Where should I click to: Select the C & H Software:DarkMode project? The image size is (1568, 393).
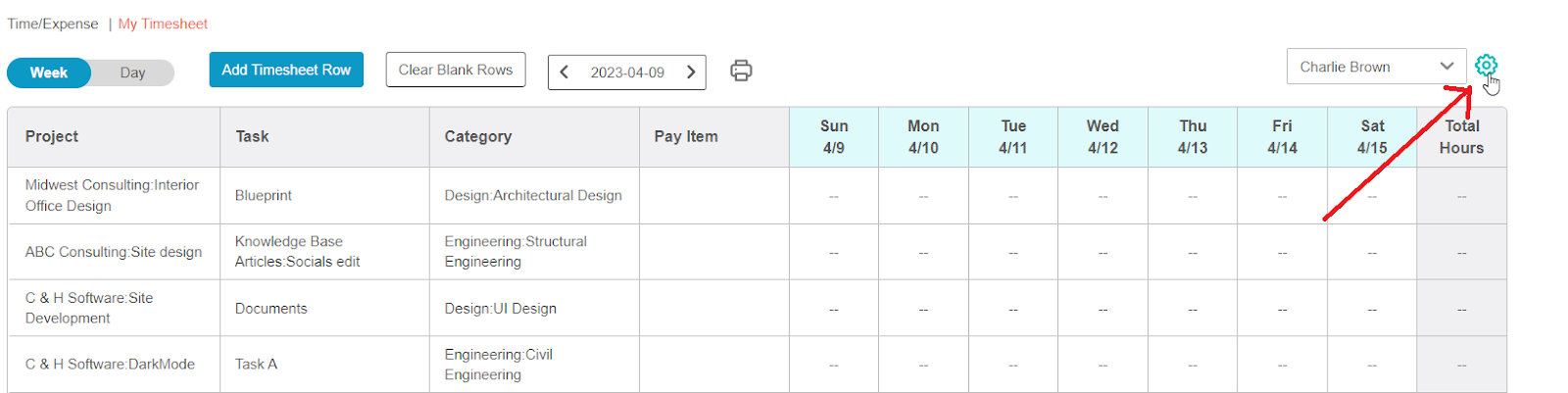[114, 365]
